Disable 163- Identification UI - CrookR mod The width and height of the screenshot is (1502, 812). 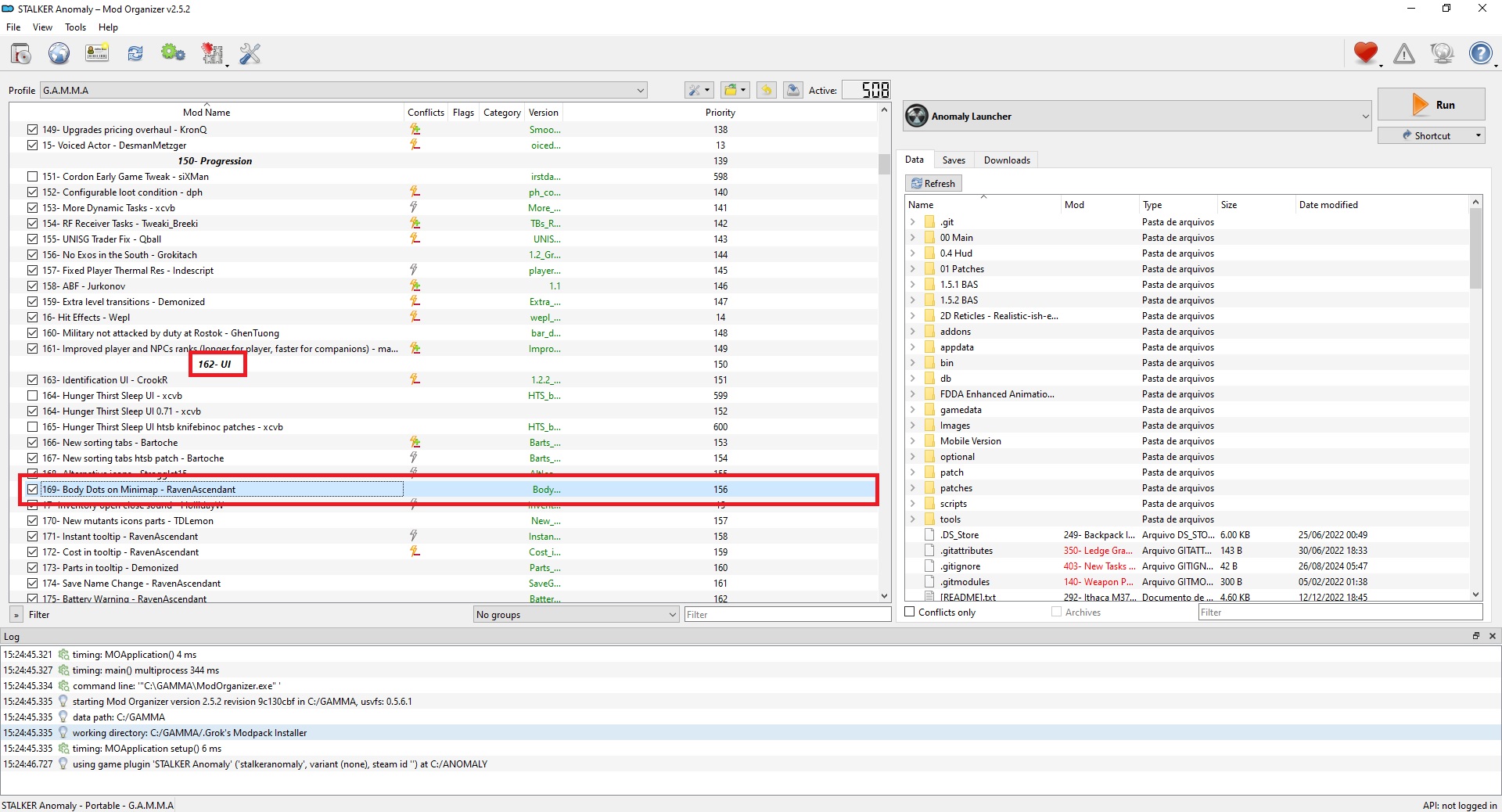32,380
